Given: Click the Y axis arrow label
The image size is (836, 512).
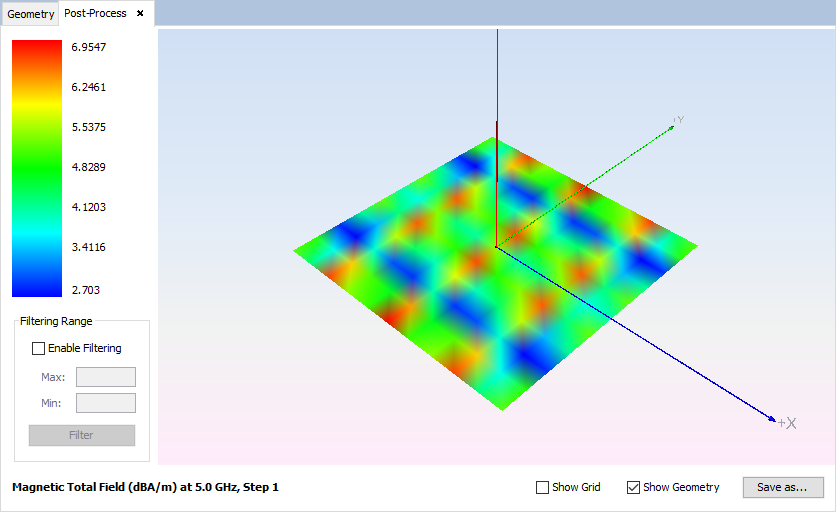Looking at the screenshot, I should click(x=679, y=120).
